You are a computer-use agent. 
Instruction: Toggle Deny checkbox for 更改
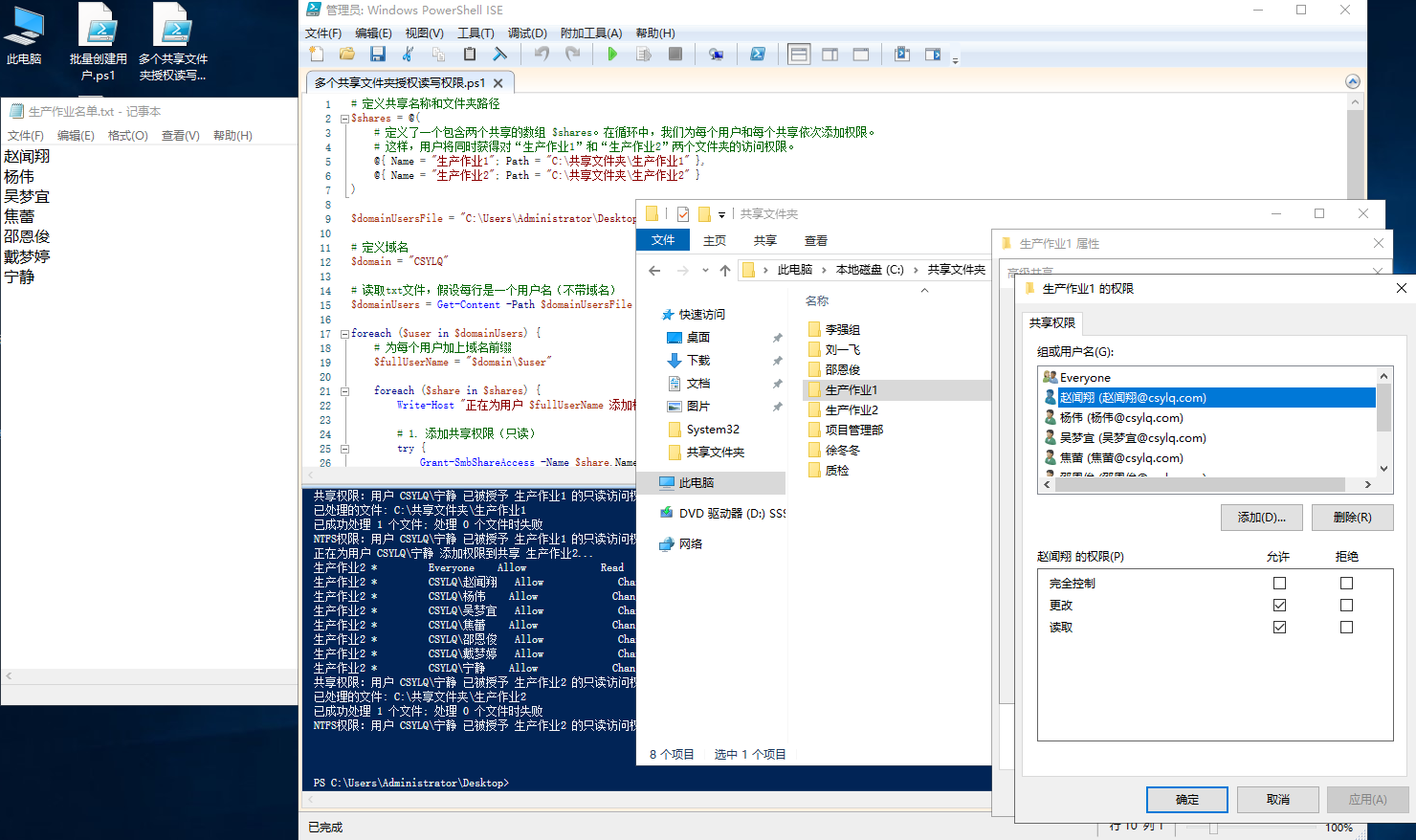tap(1346, 605)
